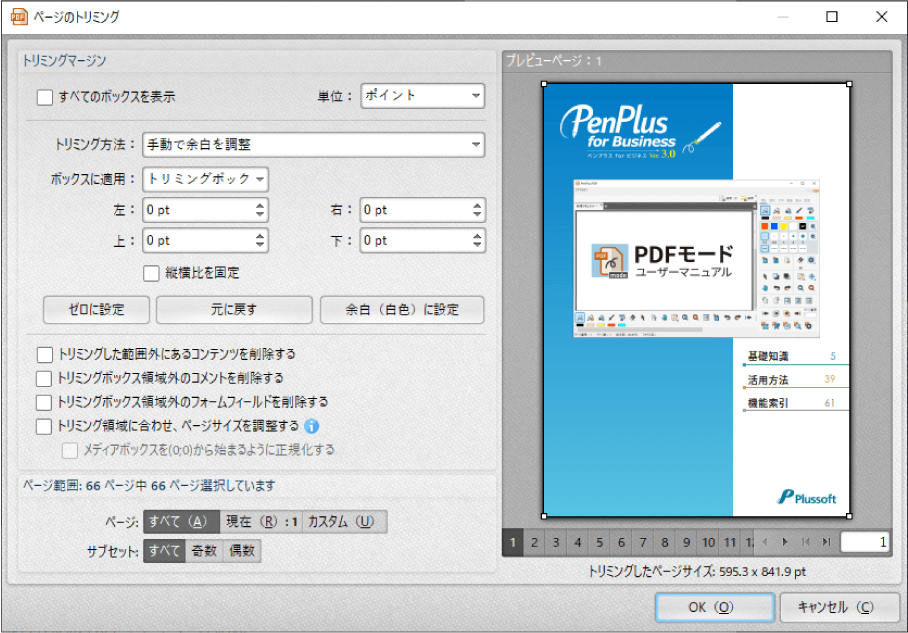908x633 pixels.
Task: Click the OK (O) button
Action: click(x=715, y=608)
